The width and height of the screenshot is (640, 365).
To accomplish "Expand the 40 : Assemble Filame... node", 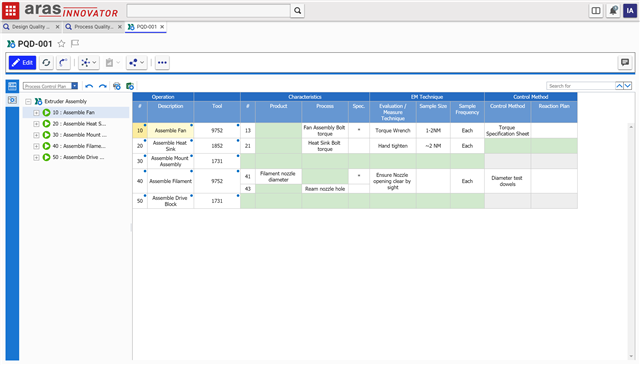I will tap(36, 146).
